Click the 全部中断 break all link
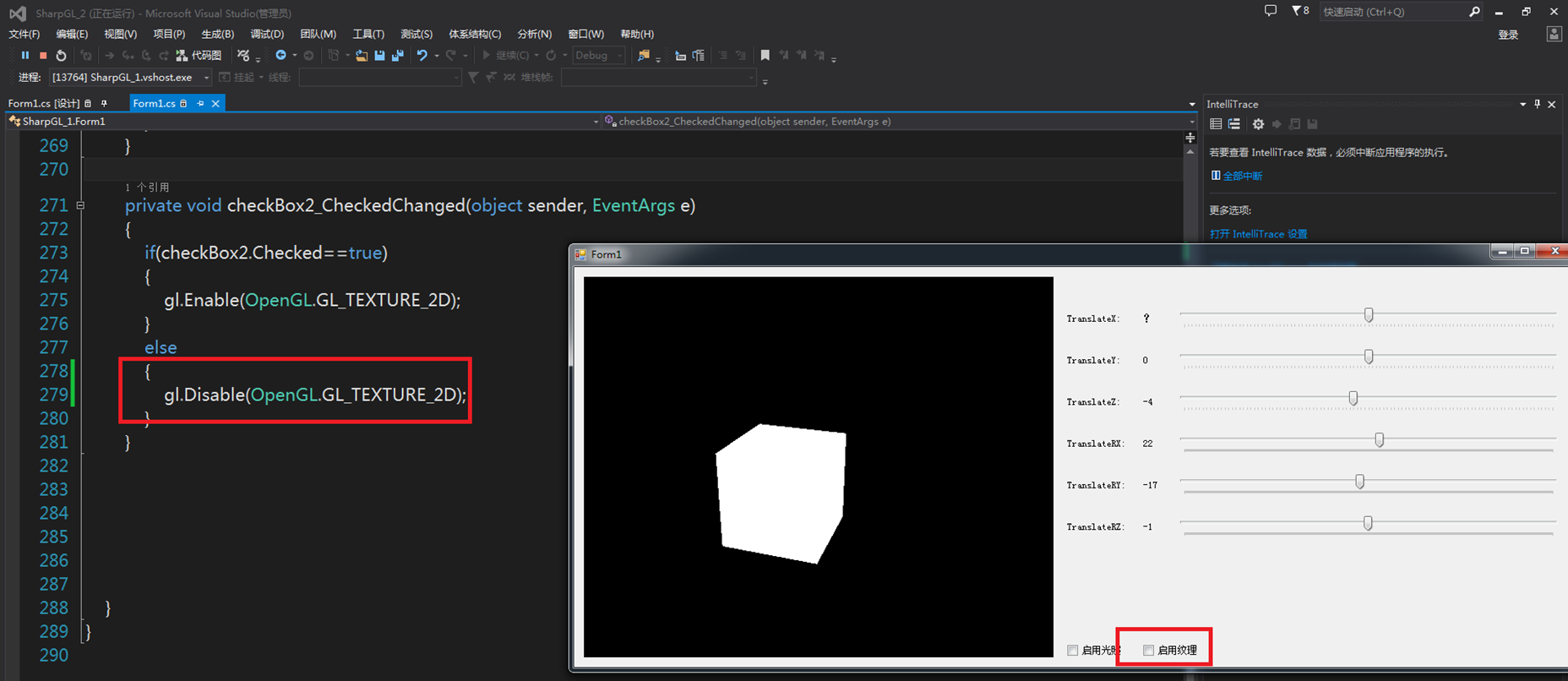 tap(1242, 176)
